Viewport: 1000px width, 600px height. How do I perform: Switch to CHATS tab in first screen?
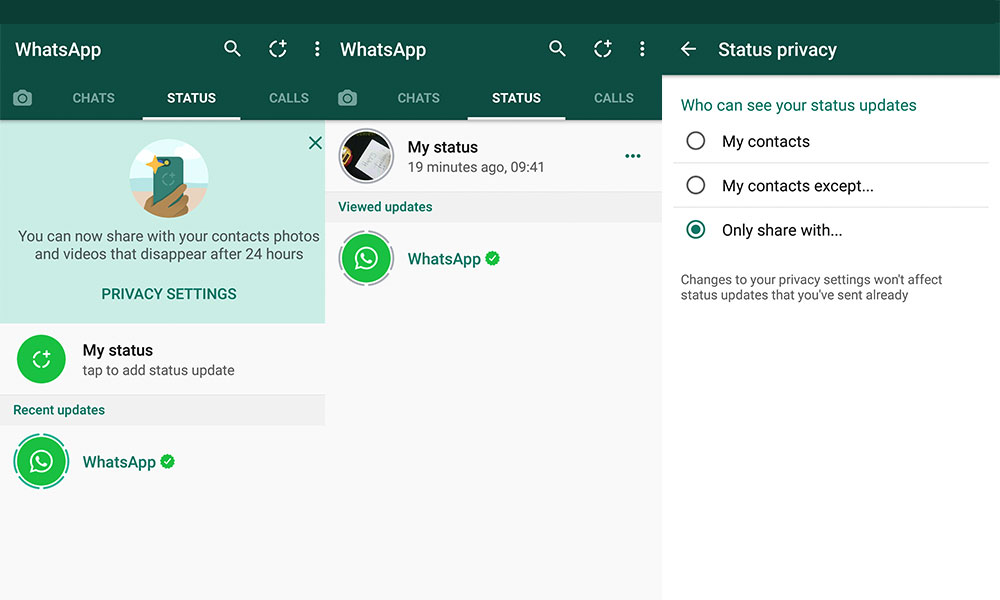tap(94, 98)
